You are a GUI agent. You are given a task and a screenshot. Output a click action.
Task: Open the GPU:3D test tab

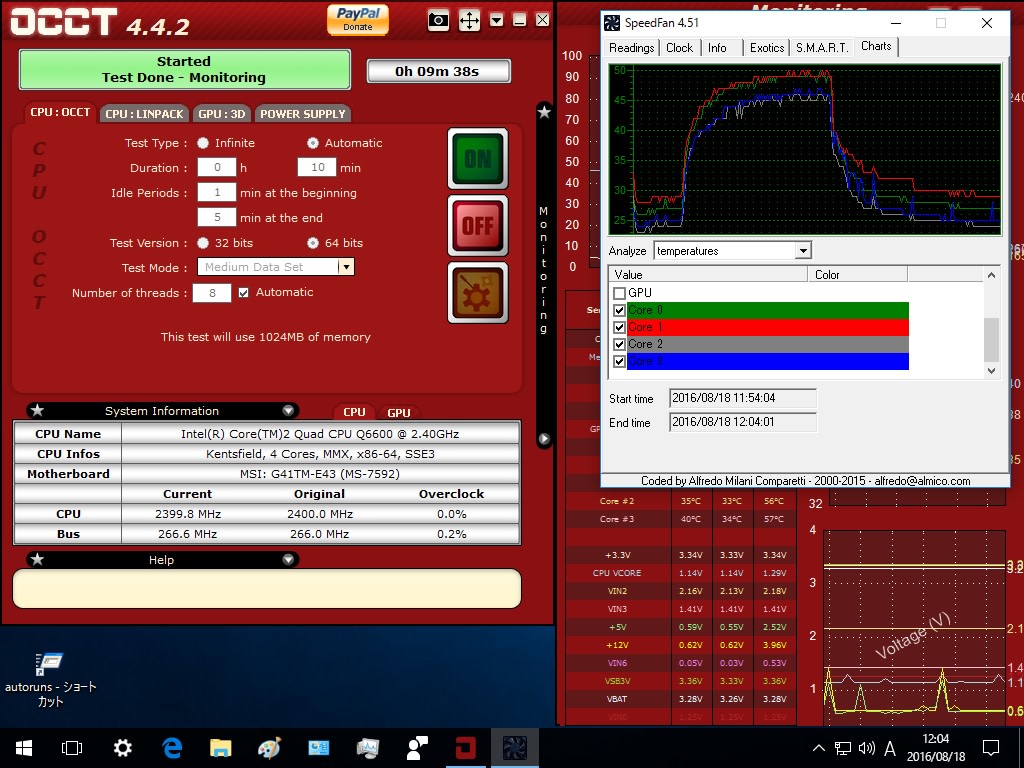coord(222,114)
